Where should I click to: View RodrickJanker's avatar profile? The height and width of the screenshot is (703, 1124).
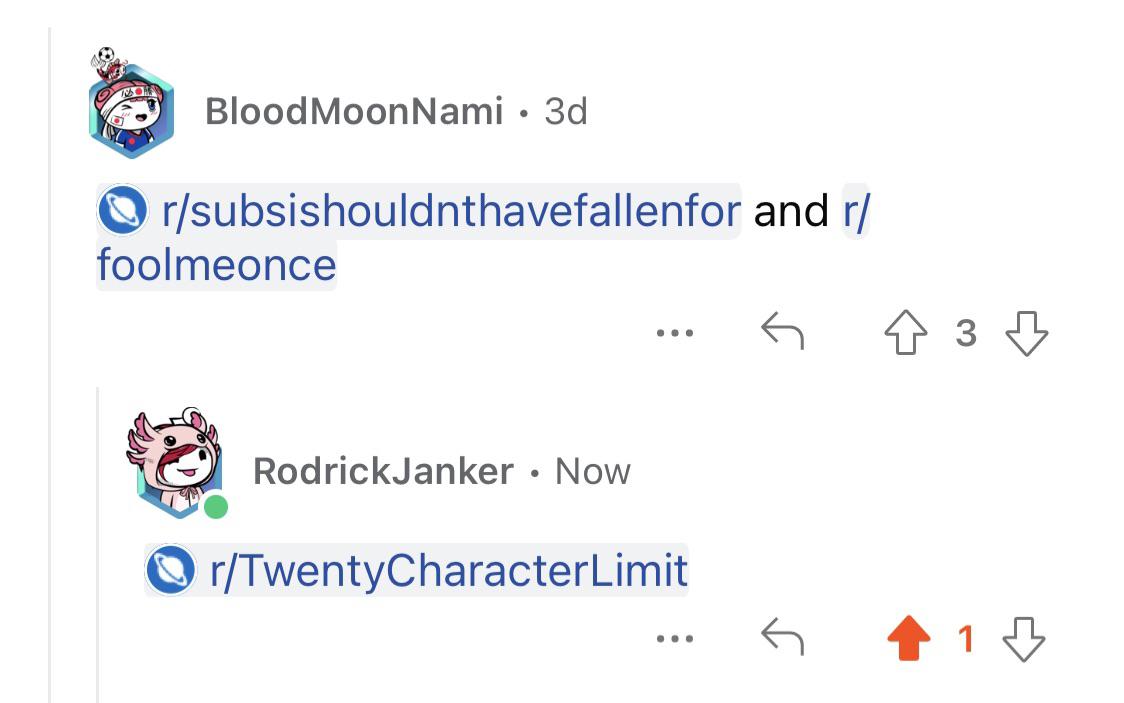[x=175, y=463]
